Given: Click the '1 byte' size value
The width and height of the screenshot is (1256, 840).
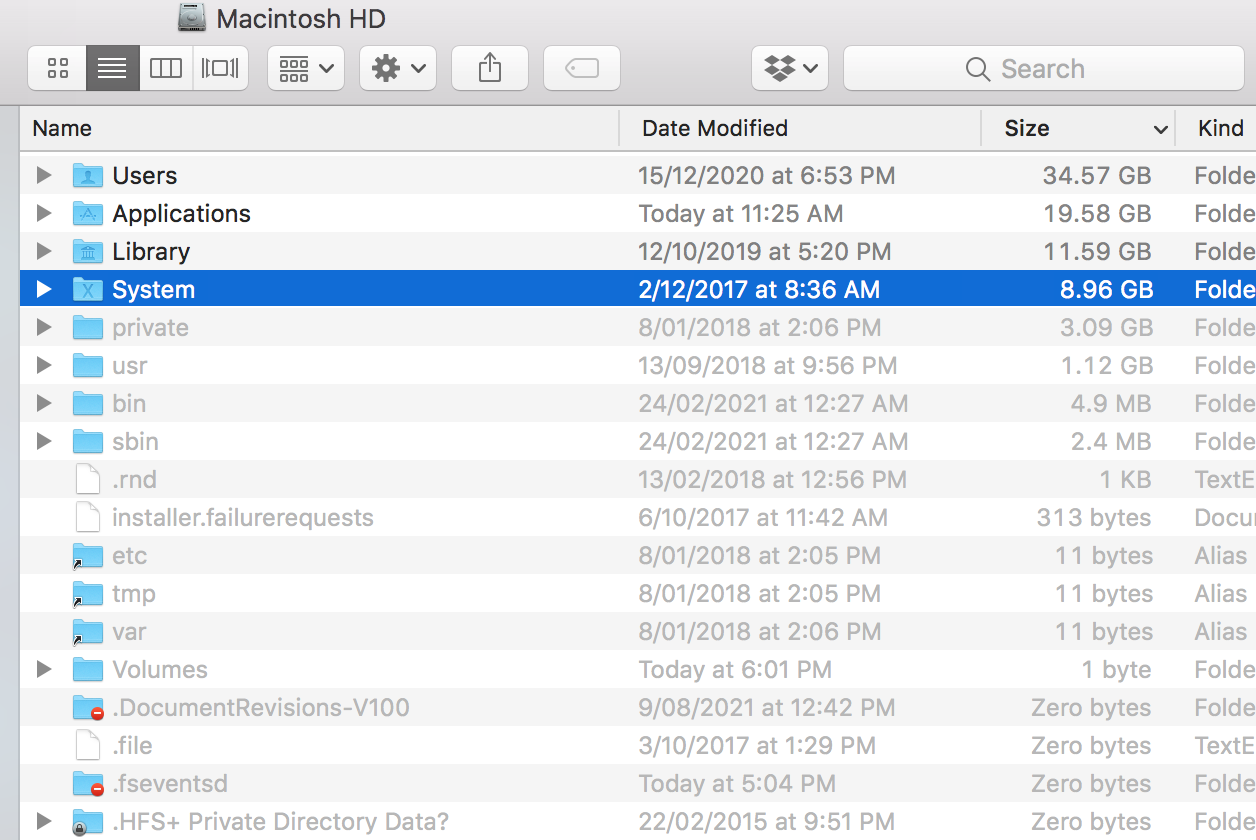Looking at the screenshot, I should coord(1116,670).
